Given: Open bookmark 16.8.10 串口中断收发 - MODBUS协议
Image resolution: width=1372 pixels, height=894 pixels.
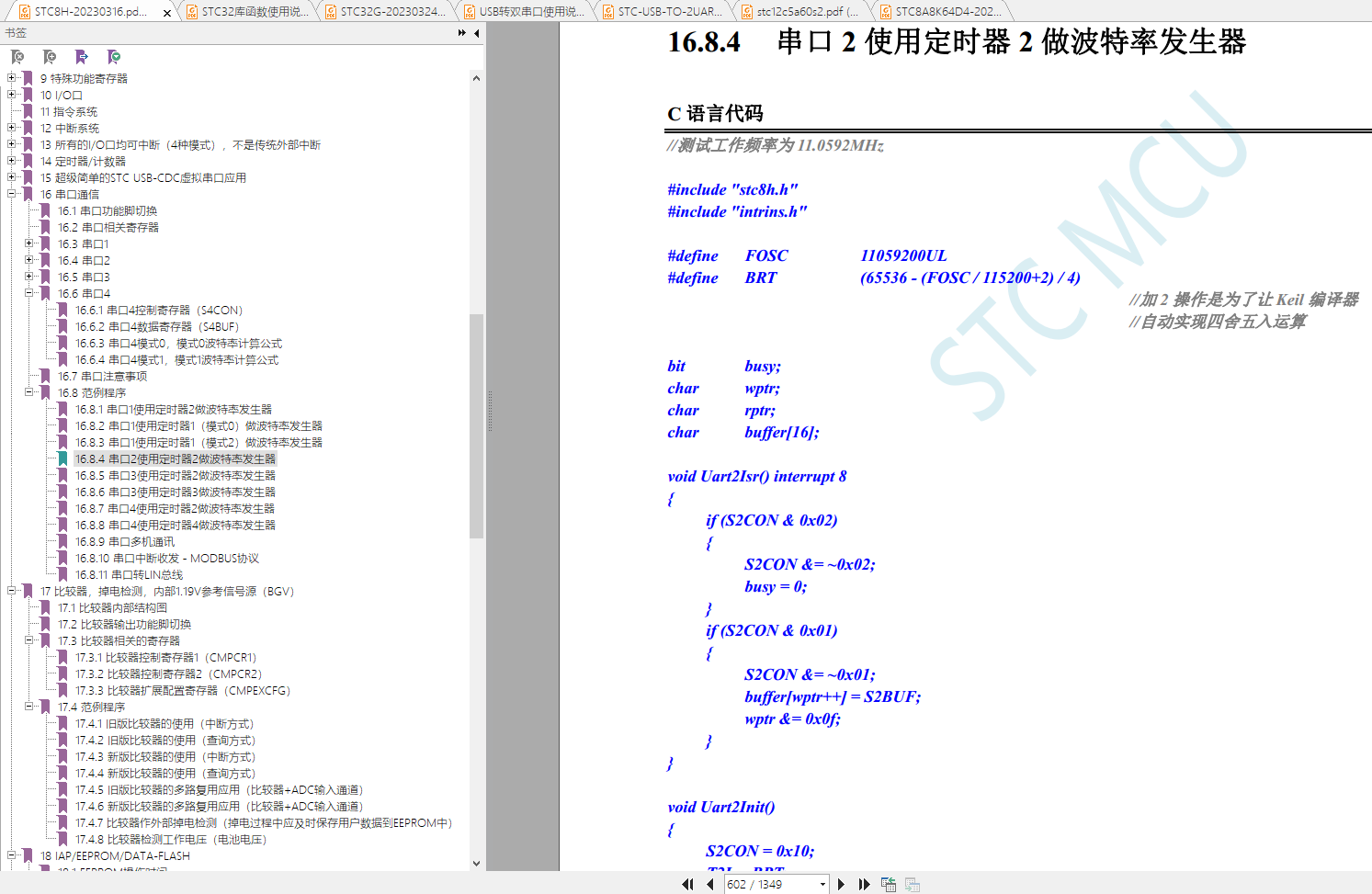Looking at the screenshot, I should click(x=167, y=559).
